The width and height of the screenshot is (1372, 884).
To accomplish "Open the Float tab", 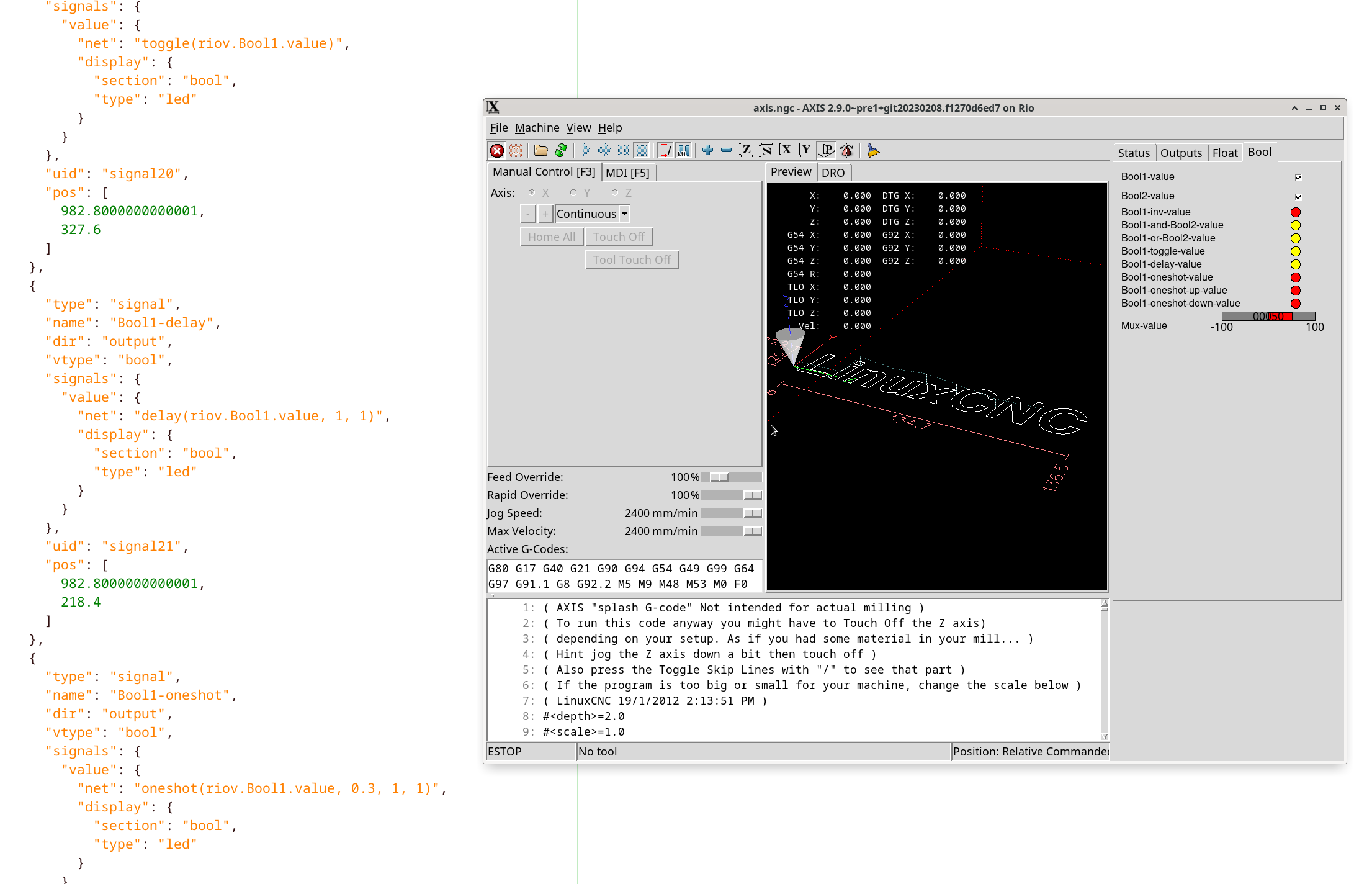I will pos(1225,153).
